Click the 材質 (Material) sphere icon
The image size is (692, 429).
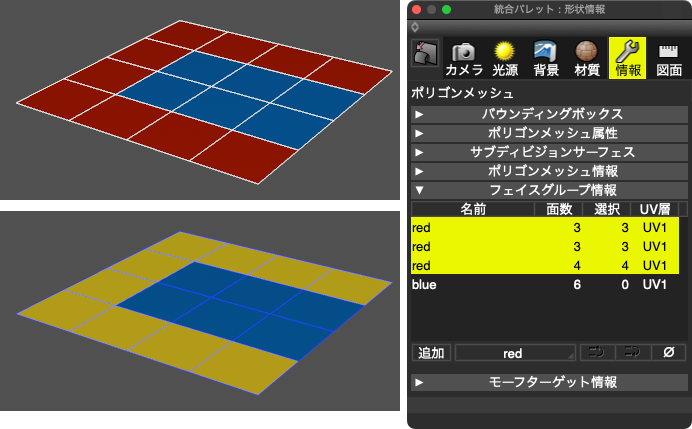pos(587,58)
